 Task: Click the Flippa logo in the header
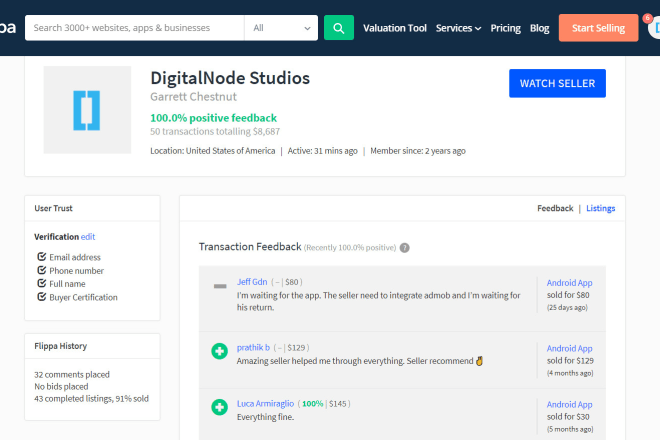click(8, 28)
